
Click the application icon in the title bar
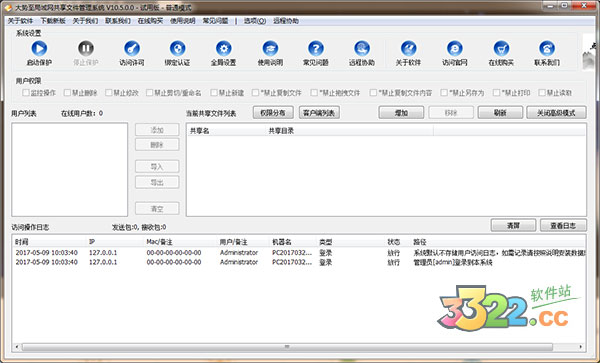(x=8, y=7)
